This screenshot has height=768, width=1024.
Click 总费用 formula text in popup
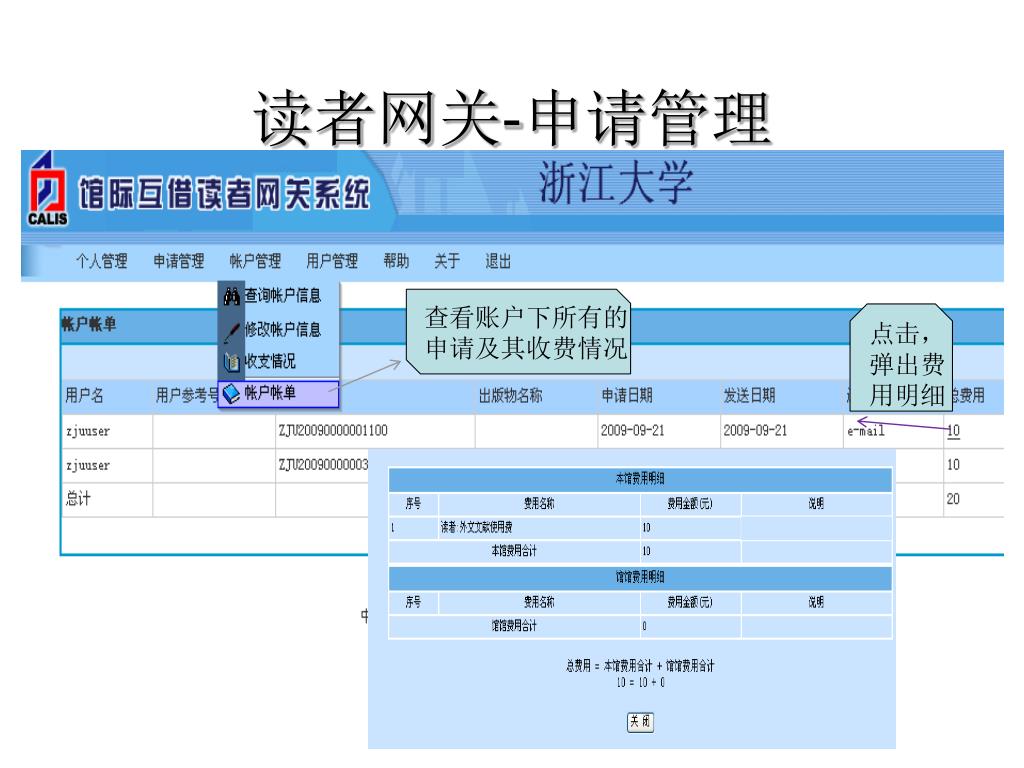pyautogui.click(x=640, y=667)
